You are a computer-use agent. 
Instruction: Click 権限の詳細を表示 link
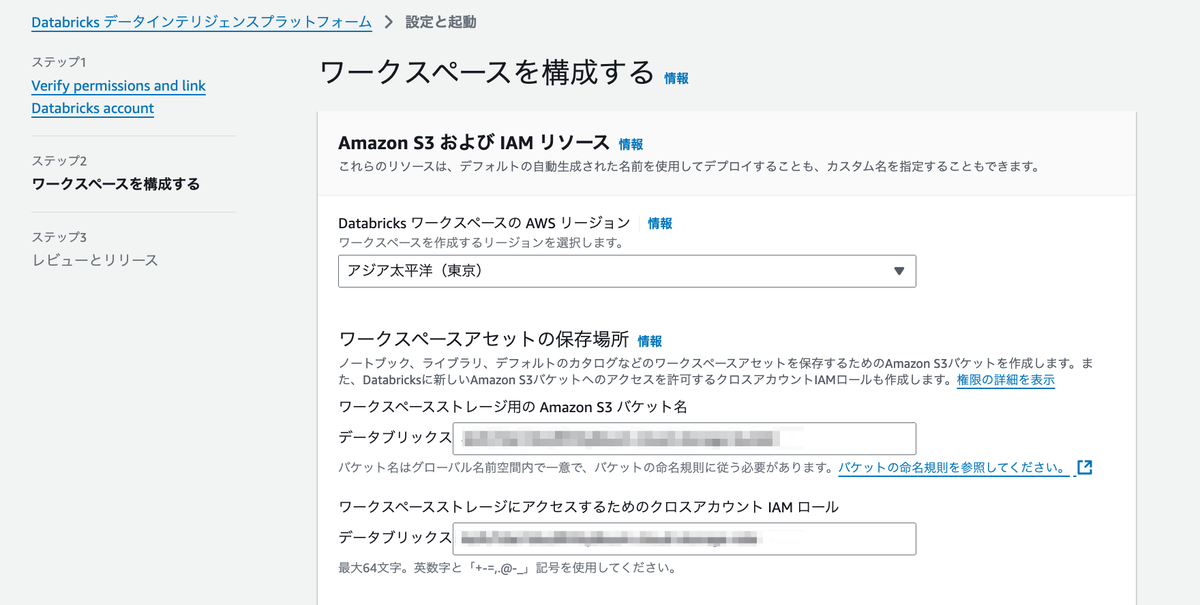click(1005, 380)
